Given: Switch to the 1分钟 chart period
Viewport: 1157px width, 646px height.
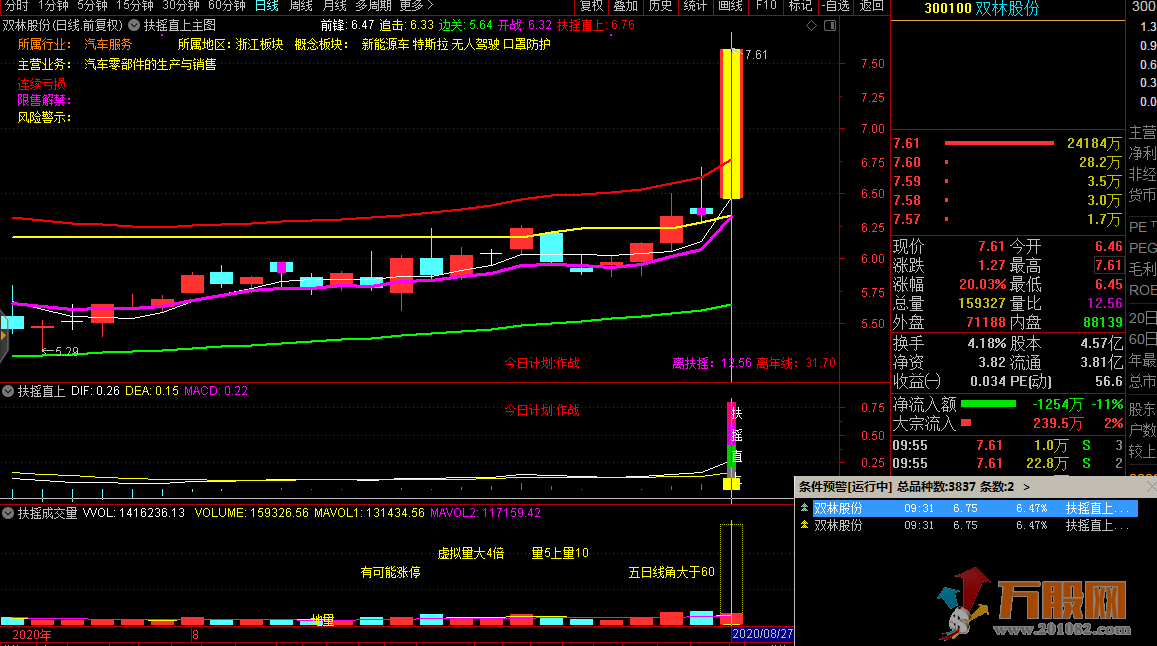Looking at the screenshot, I should 53,6.
